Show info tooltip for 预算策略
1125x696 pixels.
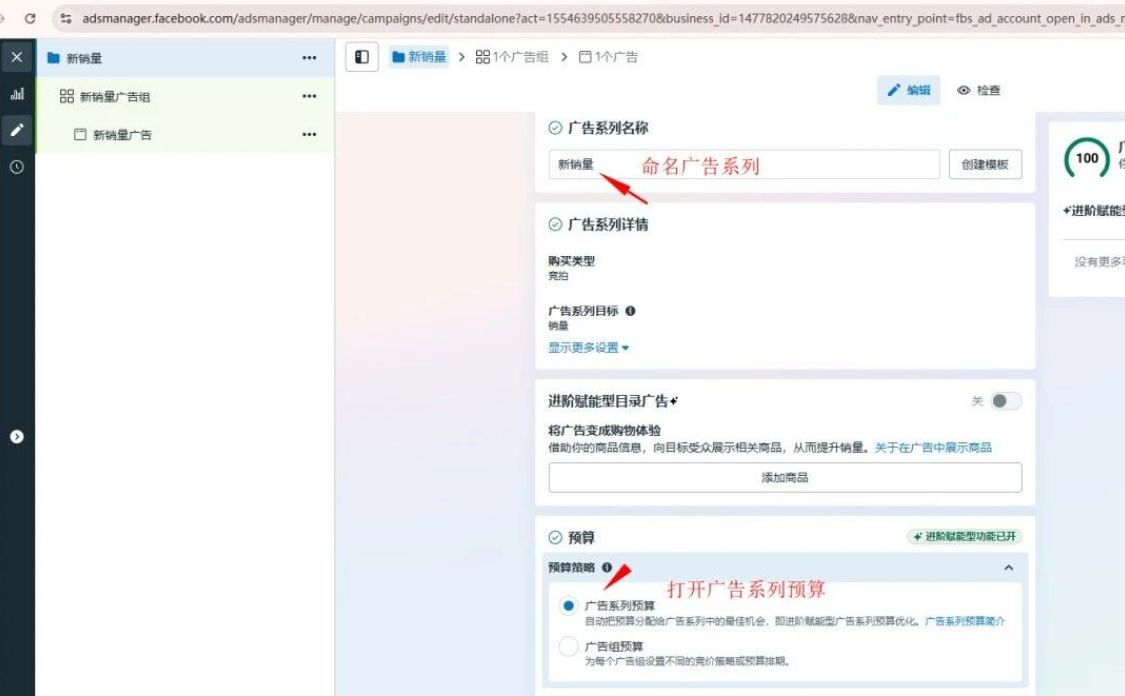click(607, 567)
